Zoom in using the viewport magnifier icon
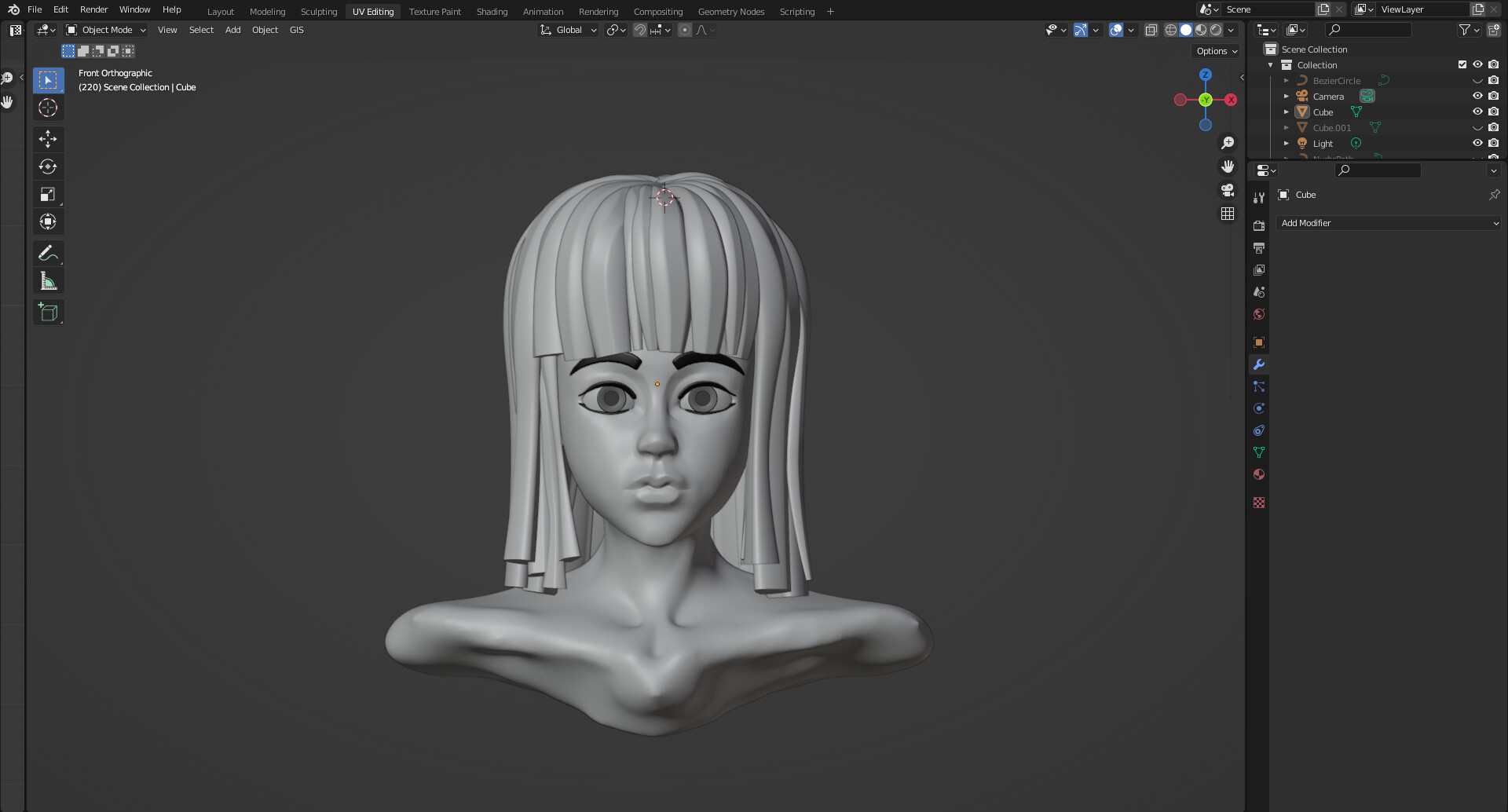This screenshot has height=812, width=1508. click(x=1228, y=141)
